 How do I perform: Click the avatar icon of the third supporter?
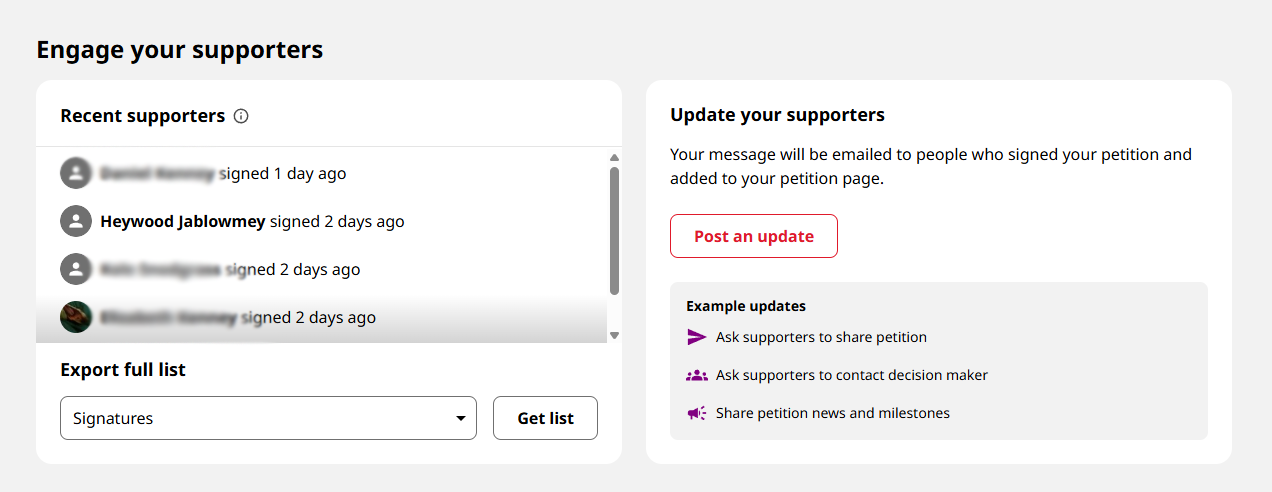(76, 270)
